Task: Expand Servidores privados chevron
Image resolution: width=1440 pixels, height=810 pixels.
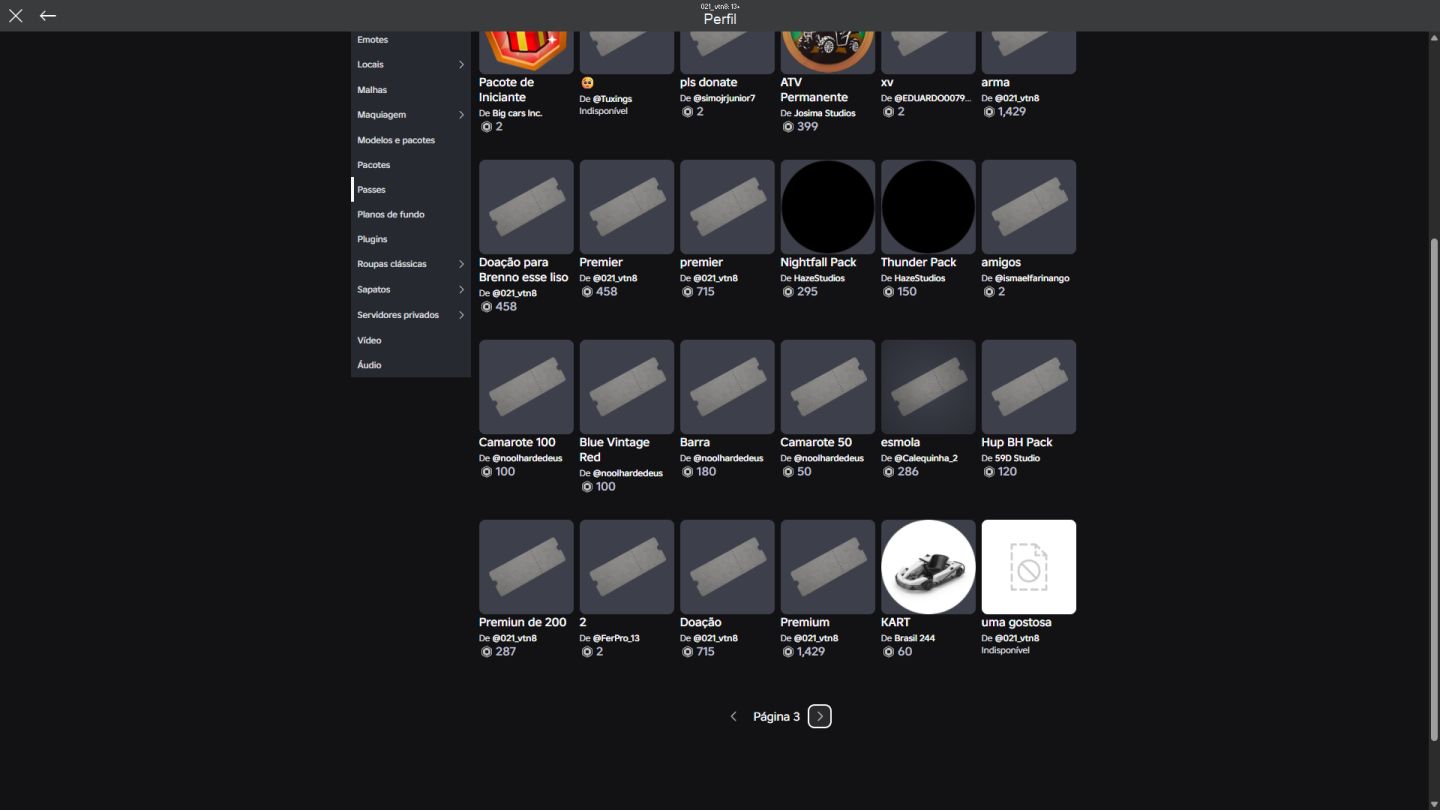Action: 461,315
